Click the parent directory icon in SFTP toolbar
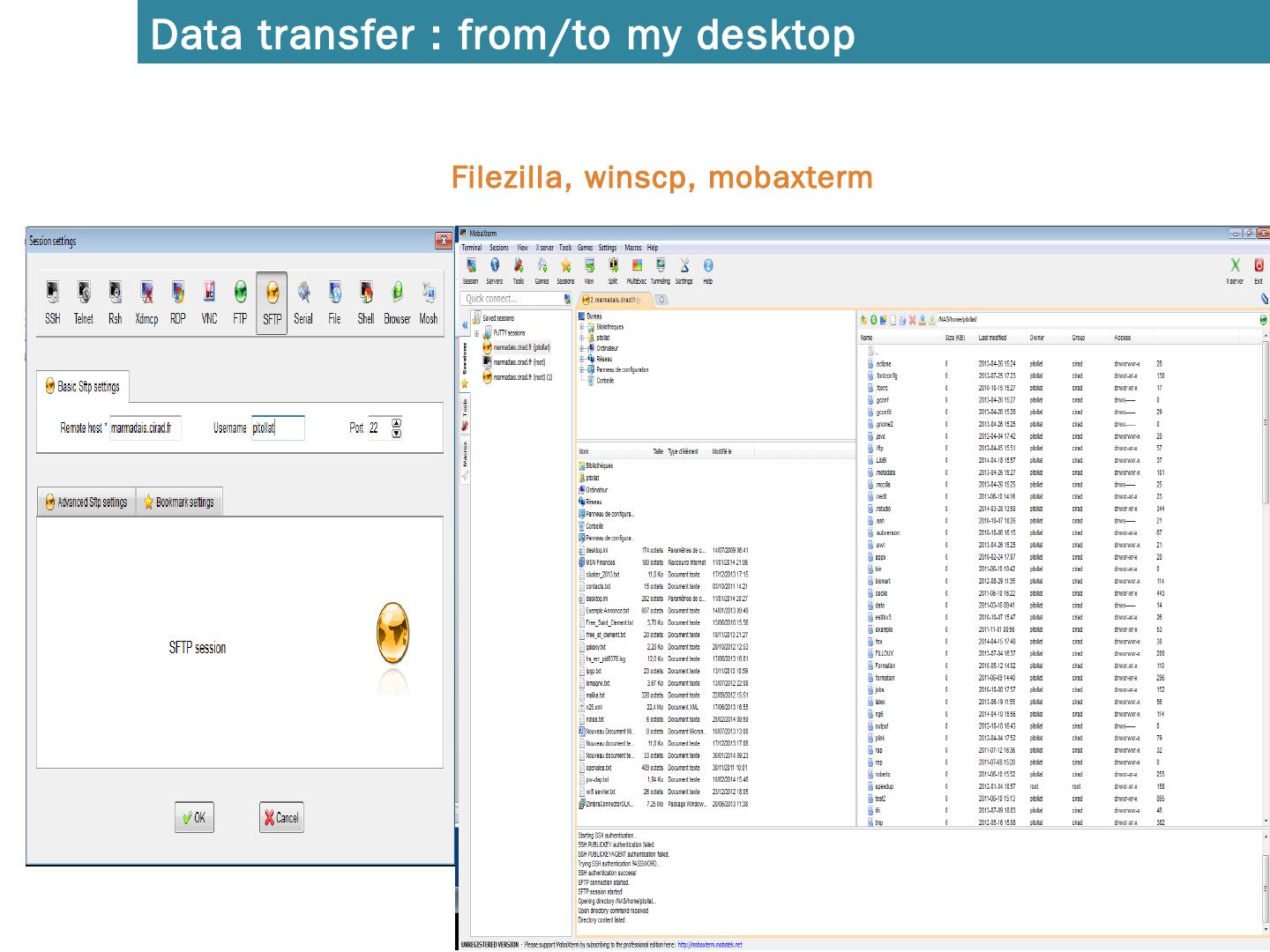The width and height of the screenshot is (1270, 952). pos(865,320)
